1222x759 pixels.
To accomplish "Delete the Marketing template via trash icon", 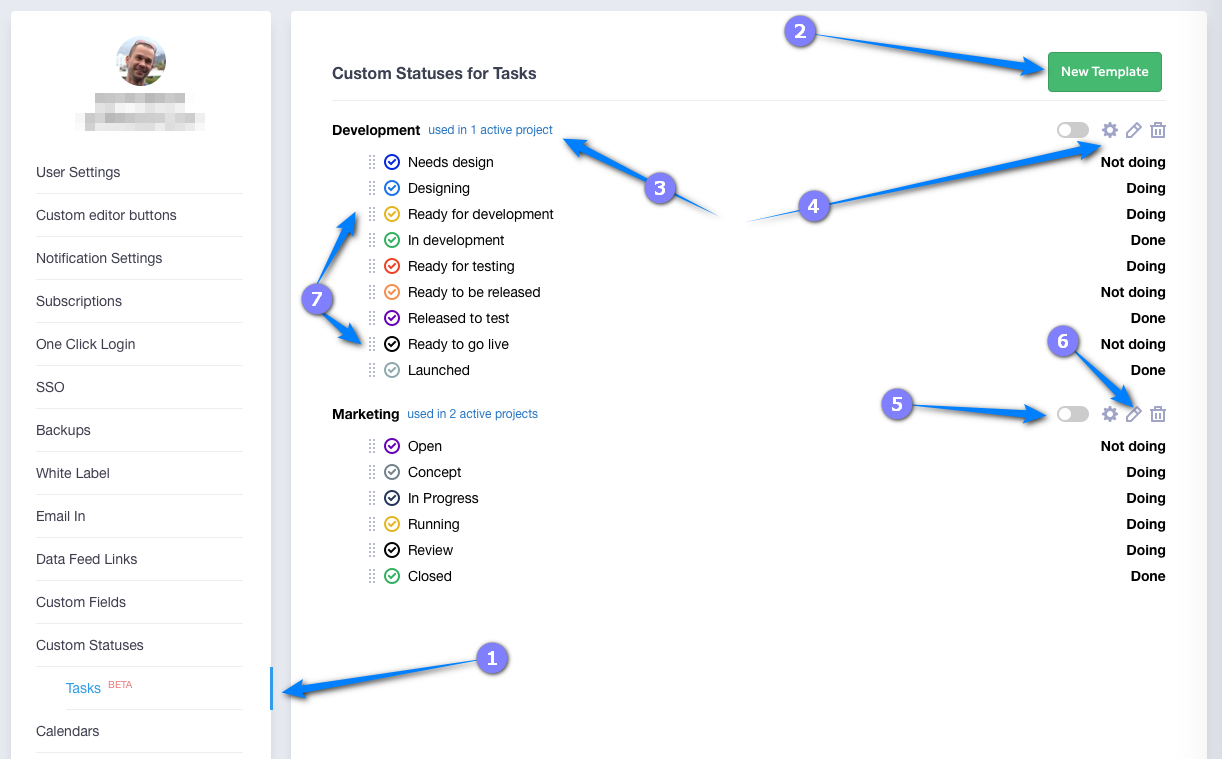I will click(x=1158, y=414).
